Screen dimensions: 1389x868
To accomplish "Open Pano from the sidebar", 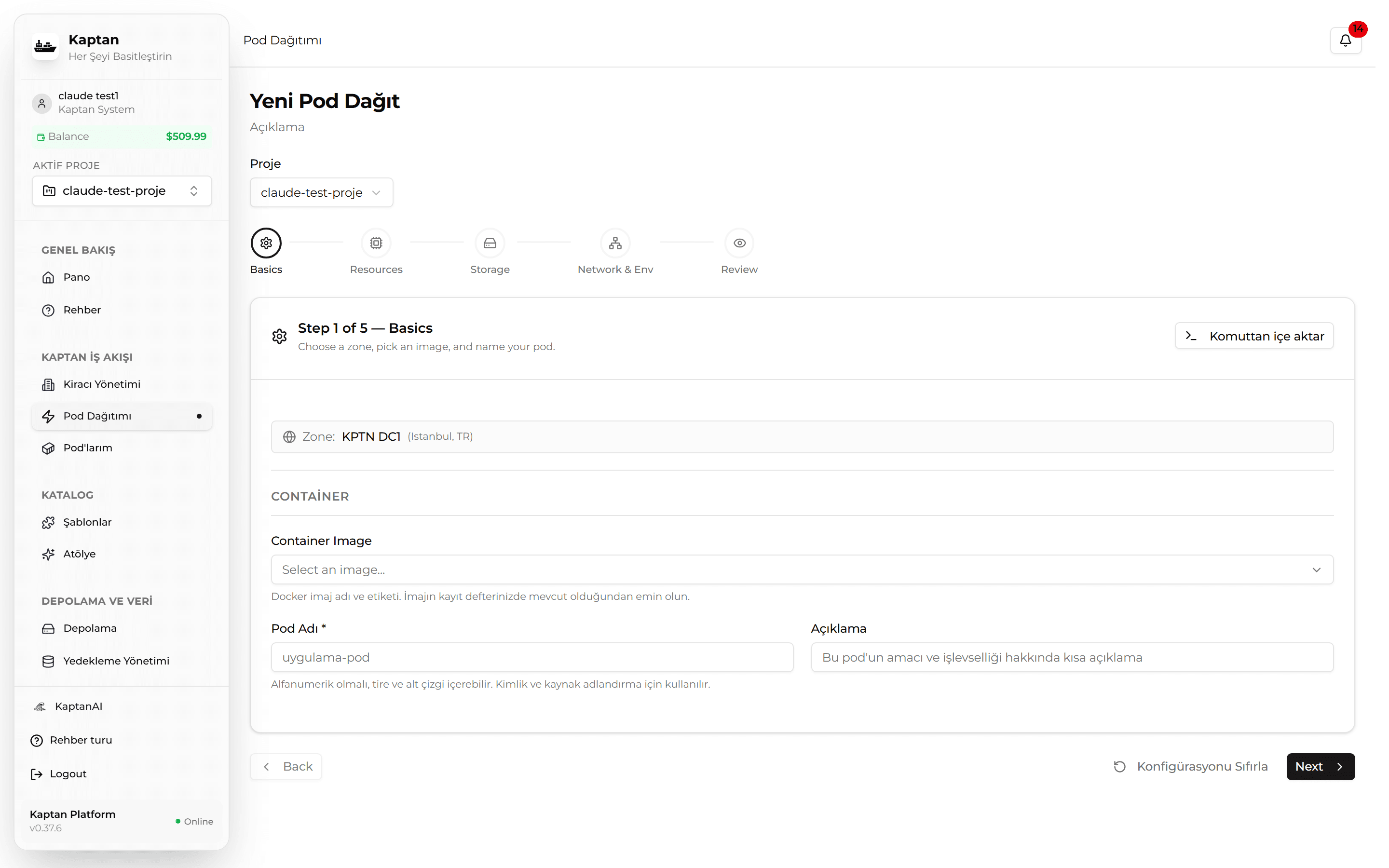I will pos(122,277).
